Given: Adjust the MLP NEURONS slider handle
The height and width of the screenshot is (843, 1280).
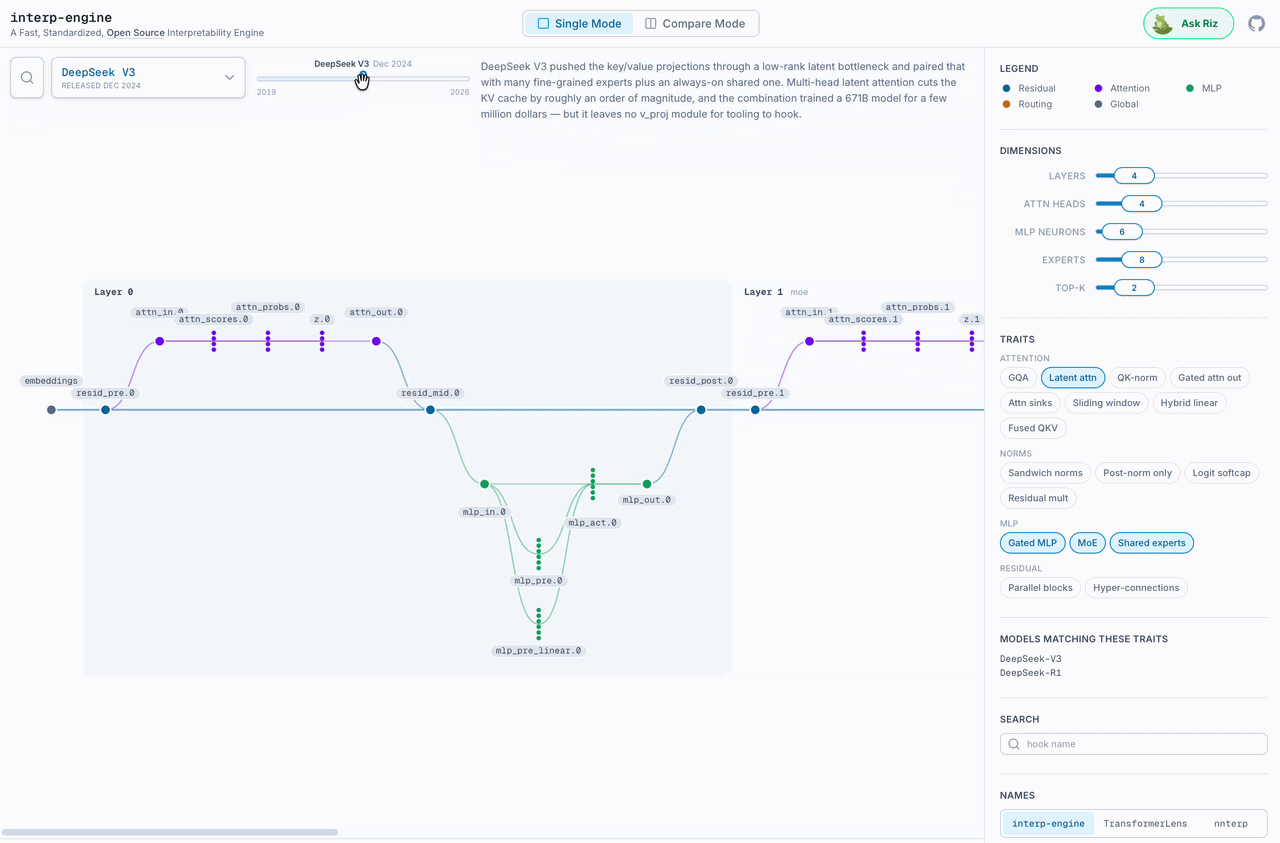Looking at the screenshot, I should pos(1121,232).
